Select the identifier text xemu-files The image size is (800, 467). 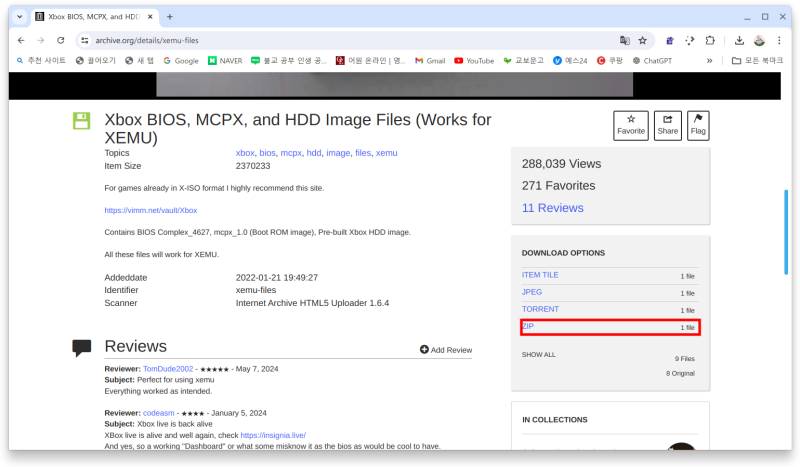tap(256, 290)
